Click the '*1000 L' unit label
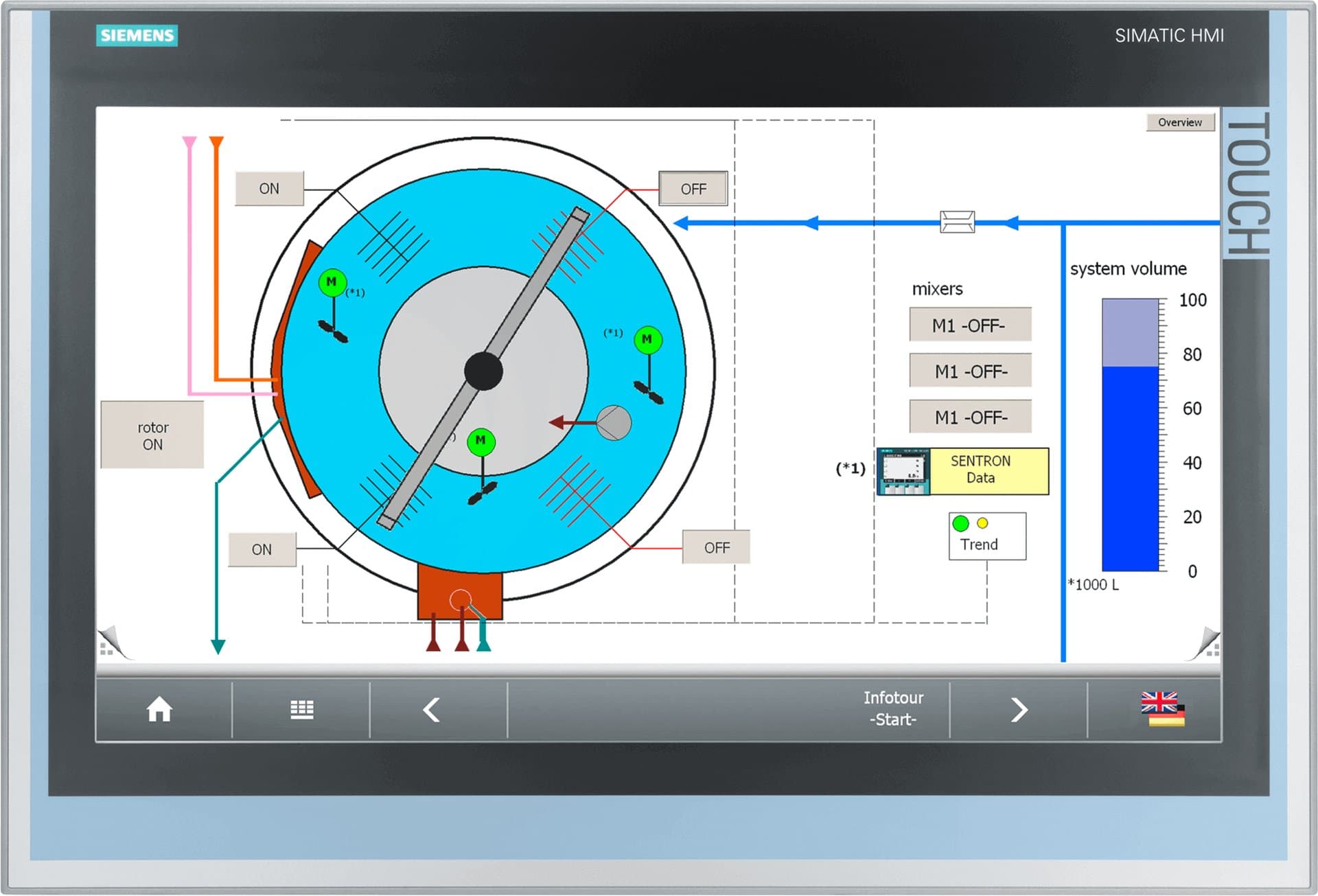Image resolution: width=1318 pixels, height=896 pixels. [1093, 584]
